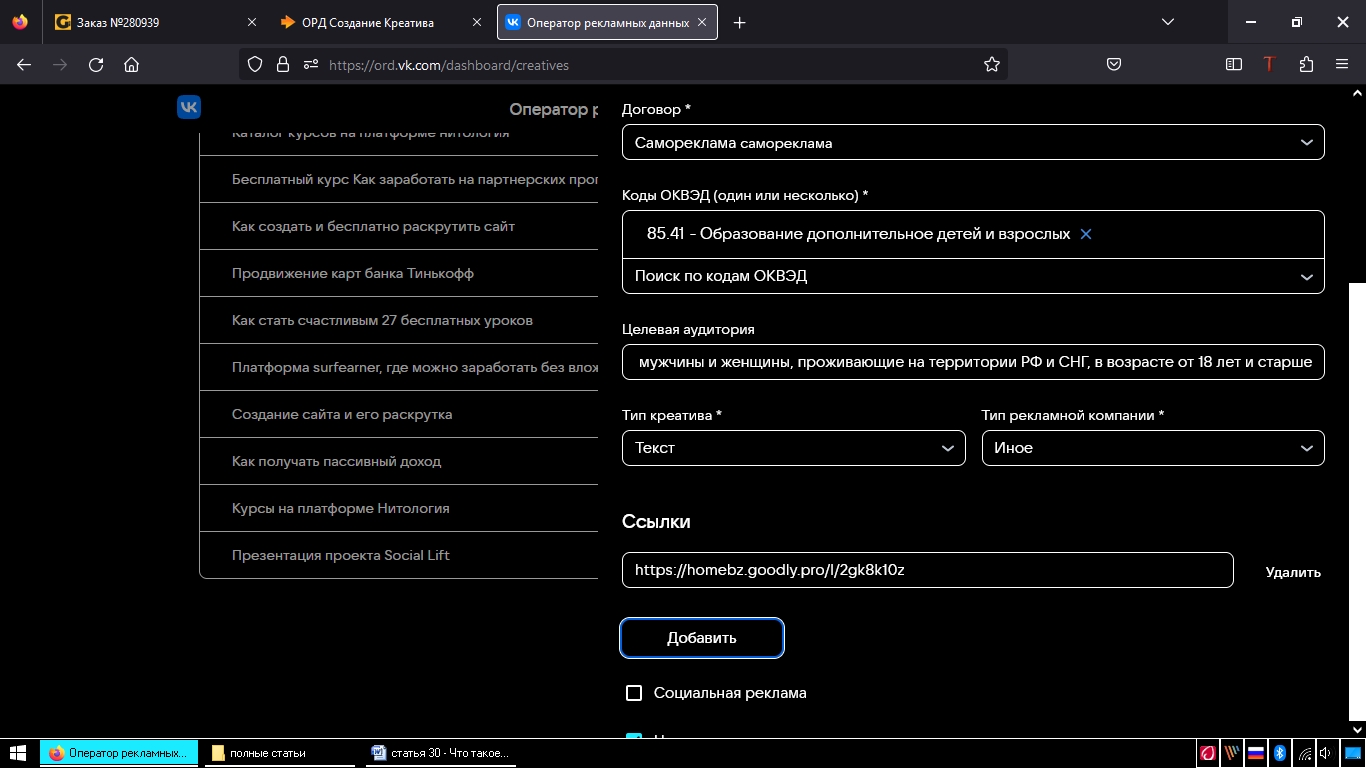Open site permissions icon in address bar

(x=310, y=65)
